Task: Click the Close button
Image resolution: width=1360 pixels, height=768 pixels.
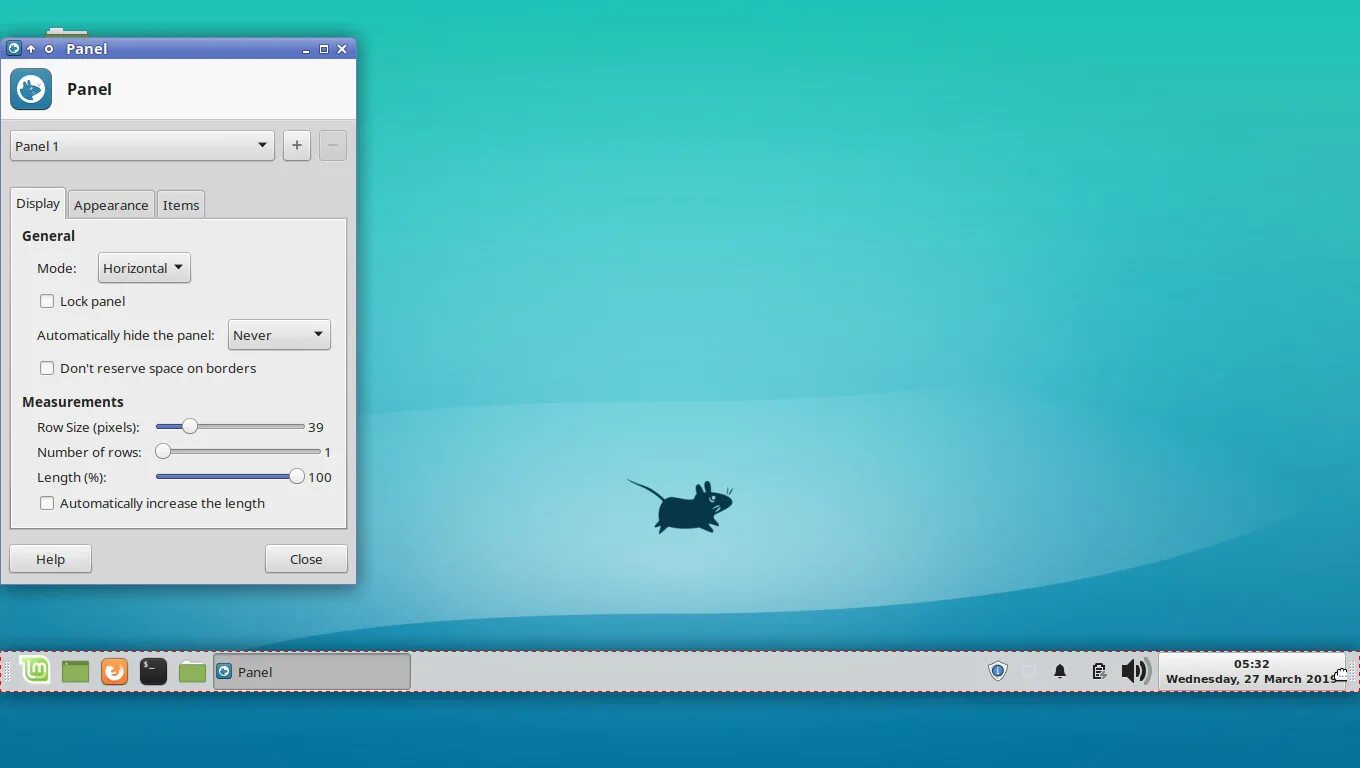Action: click(306, 559)
